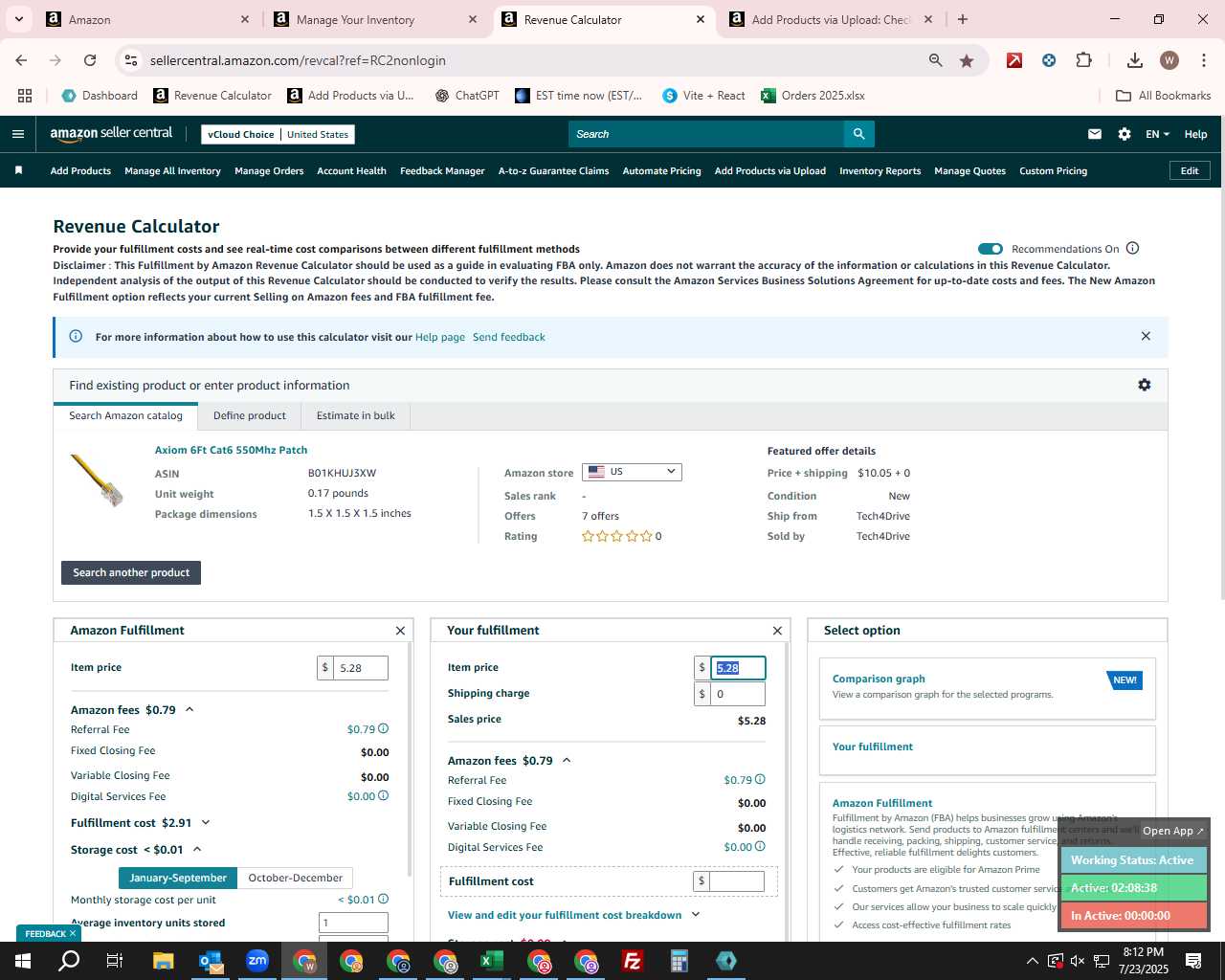
Task: Open the Help page link
Action: (440, 337)
